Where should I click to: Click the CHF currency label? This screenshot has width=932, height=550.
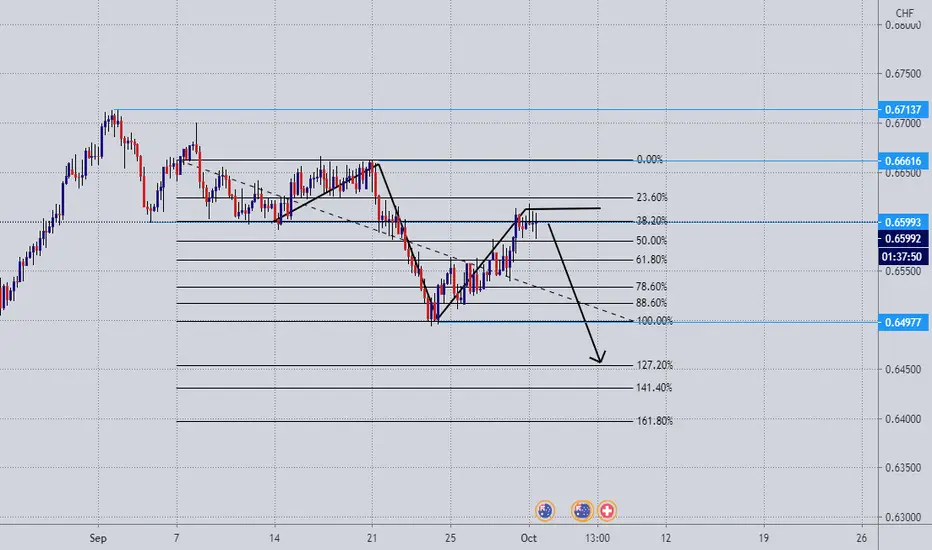(905, 12)
